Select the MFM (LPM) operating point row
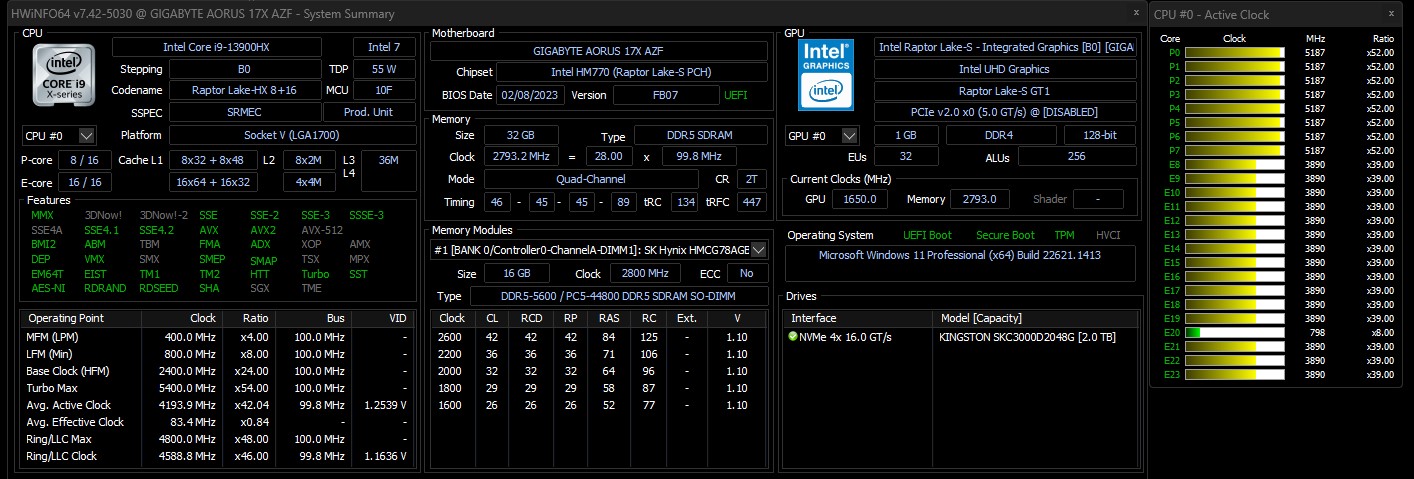The width and height of the screenshot is (1414, 479). (x=218, y=337)
